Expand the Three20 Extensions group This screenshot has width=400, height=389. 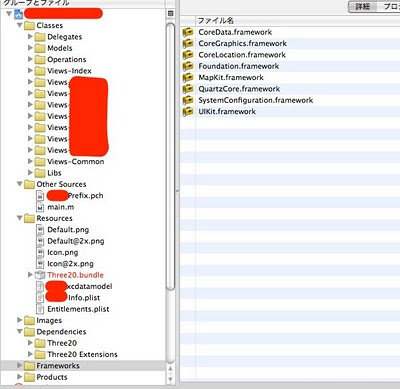point(30,354)
